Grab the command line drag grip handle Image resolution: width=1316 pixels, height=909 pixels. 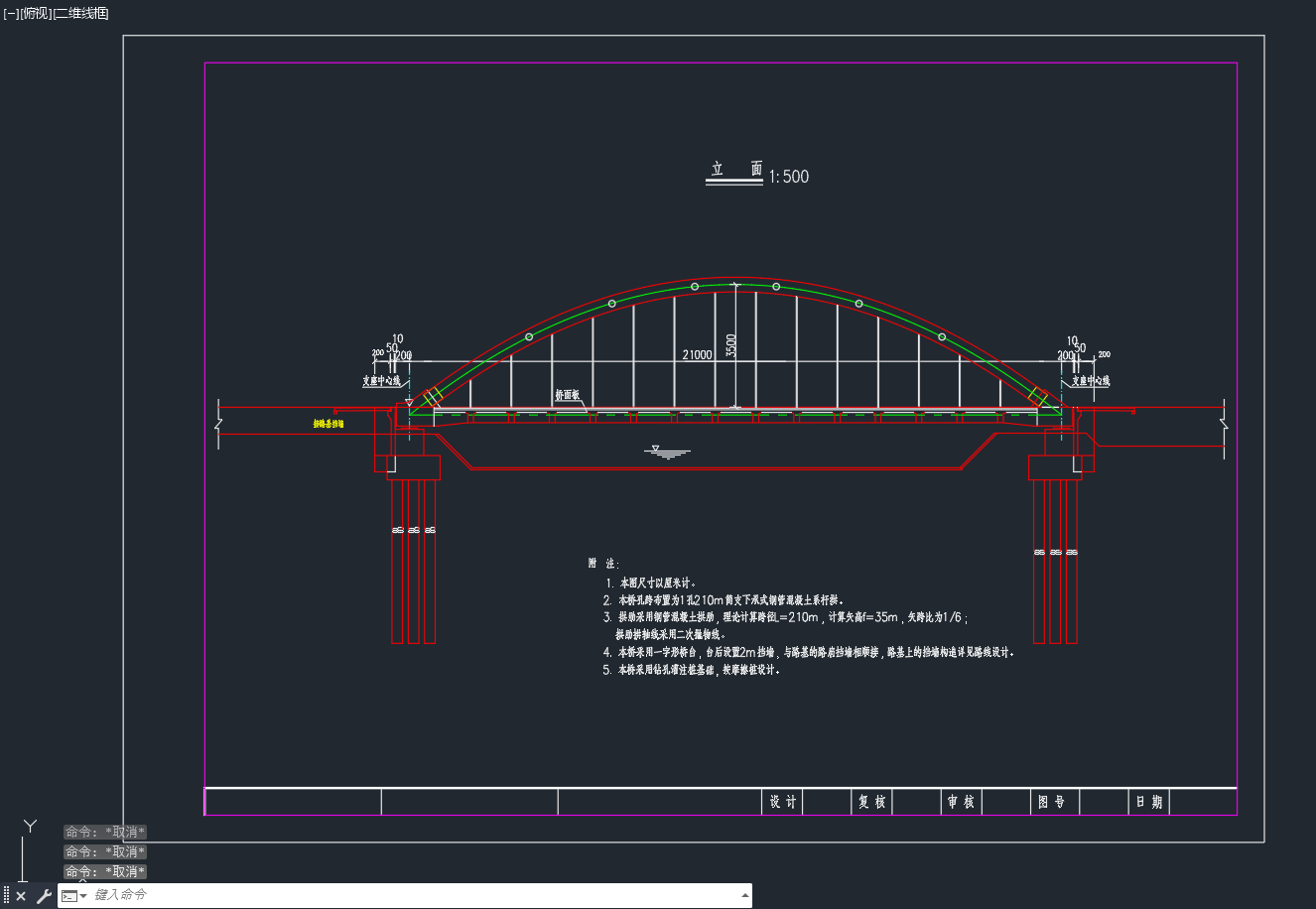pos(6,895)
